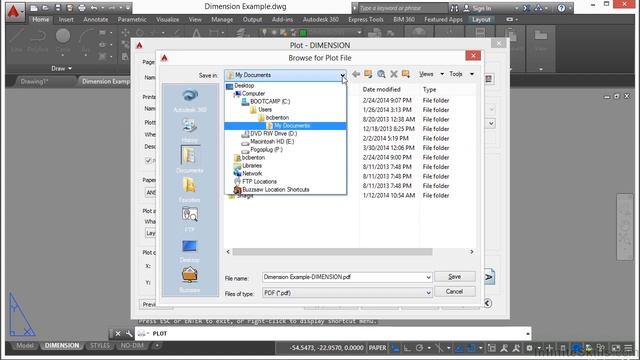Viewport: 640px width, 360px height.
Task: Switch to Drawing1 file tab
Action: 35,81
